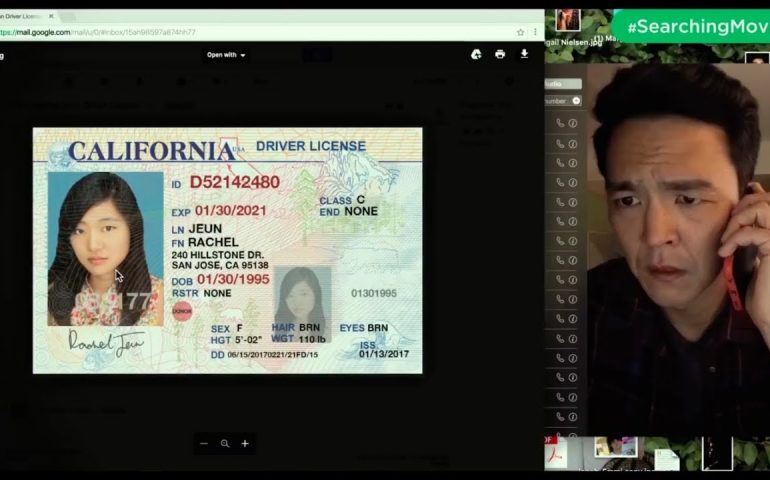This screenshot has width=770, height=480.
Task: Open the dark portrait thumbnail at the desktop bottom
Action: click(x=717, y=453)
